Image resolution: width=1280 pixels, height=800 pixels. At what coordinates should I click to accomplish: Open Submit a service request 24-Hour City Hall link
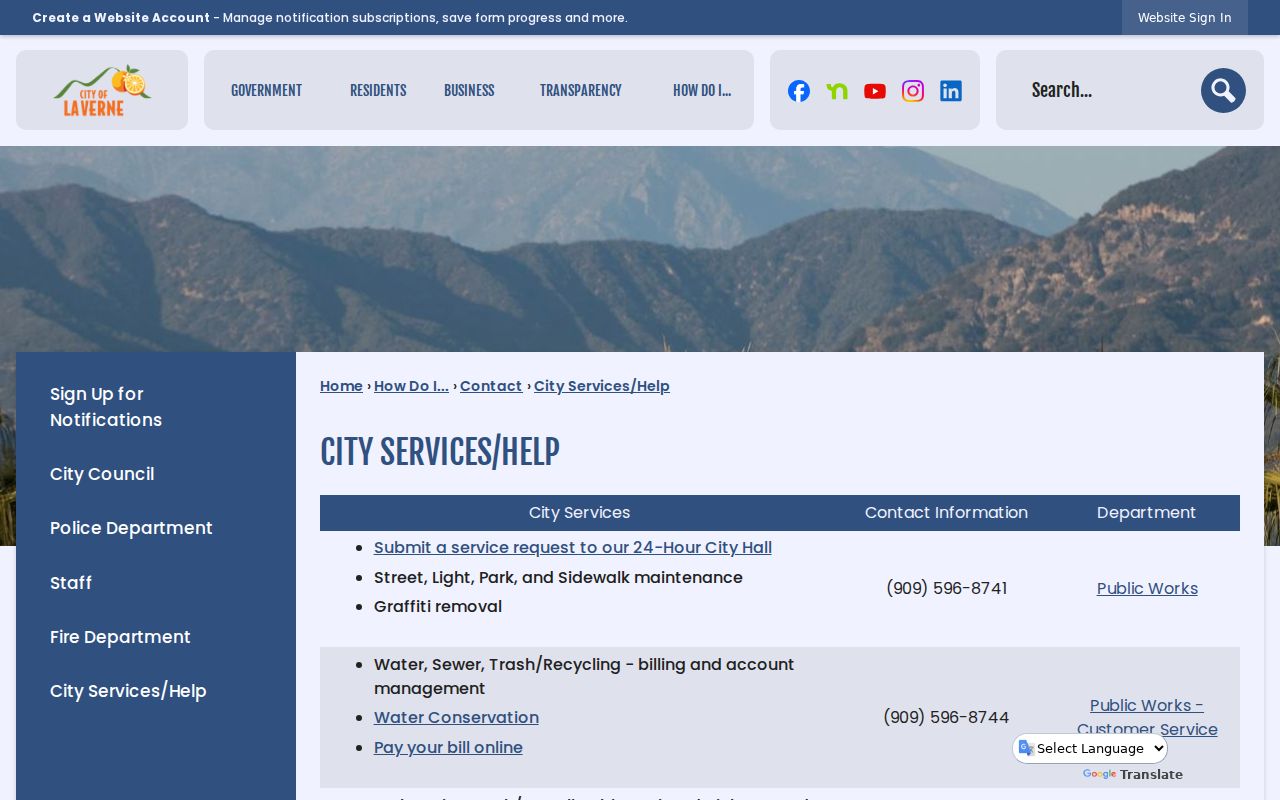573,547
